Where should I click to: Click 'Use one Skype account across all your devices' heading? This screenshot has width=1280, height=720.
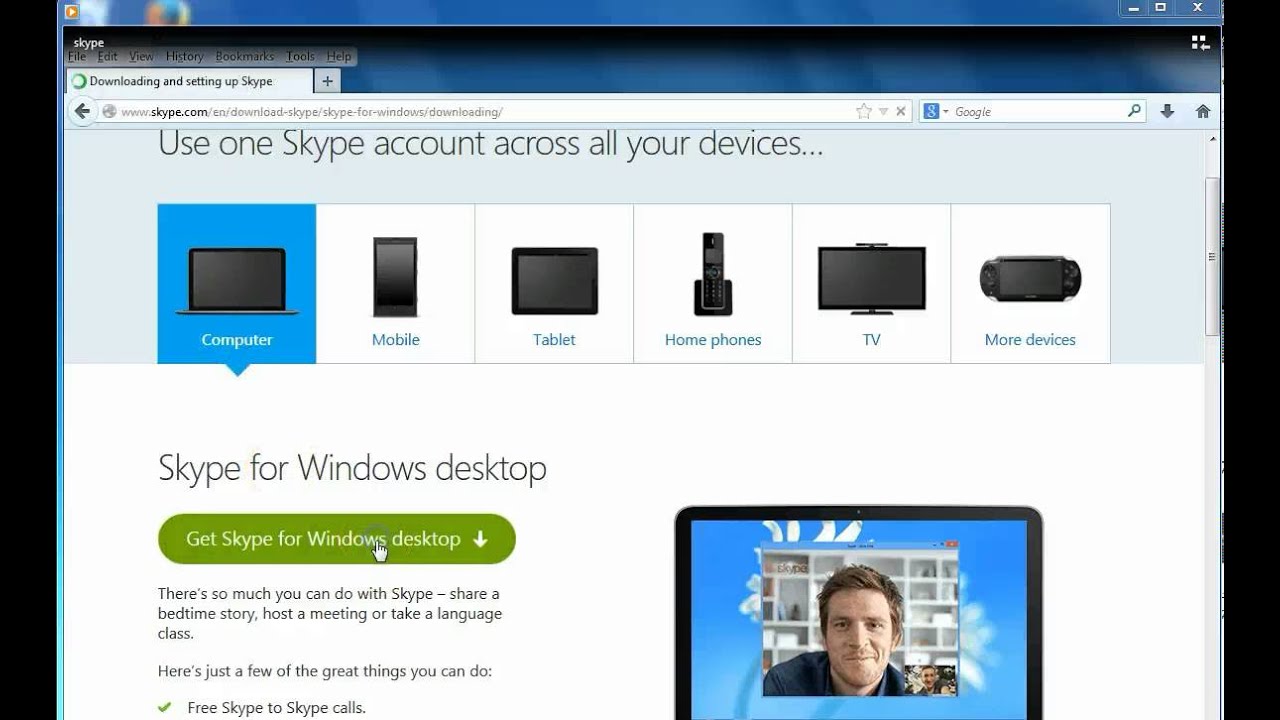point(491,144)
